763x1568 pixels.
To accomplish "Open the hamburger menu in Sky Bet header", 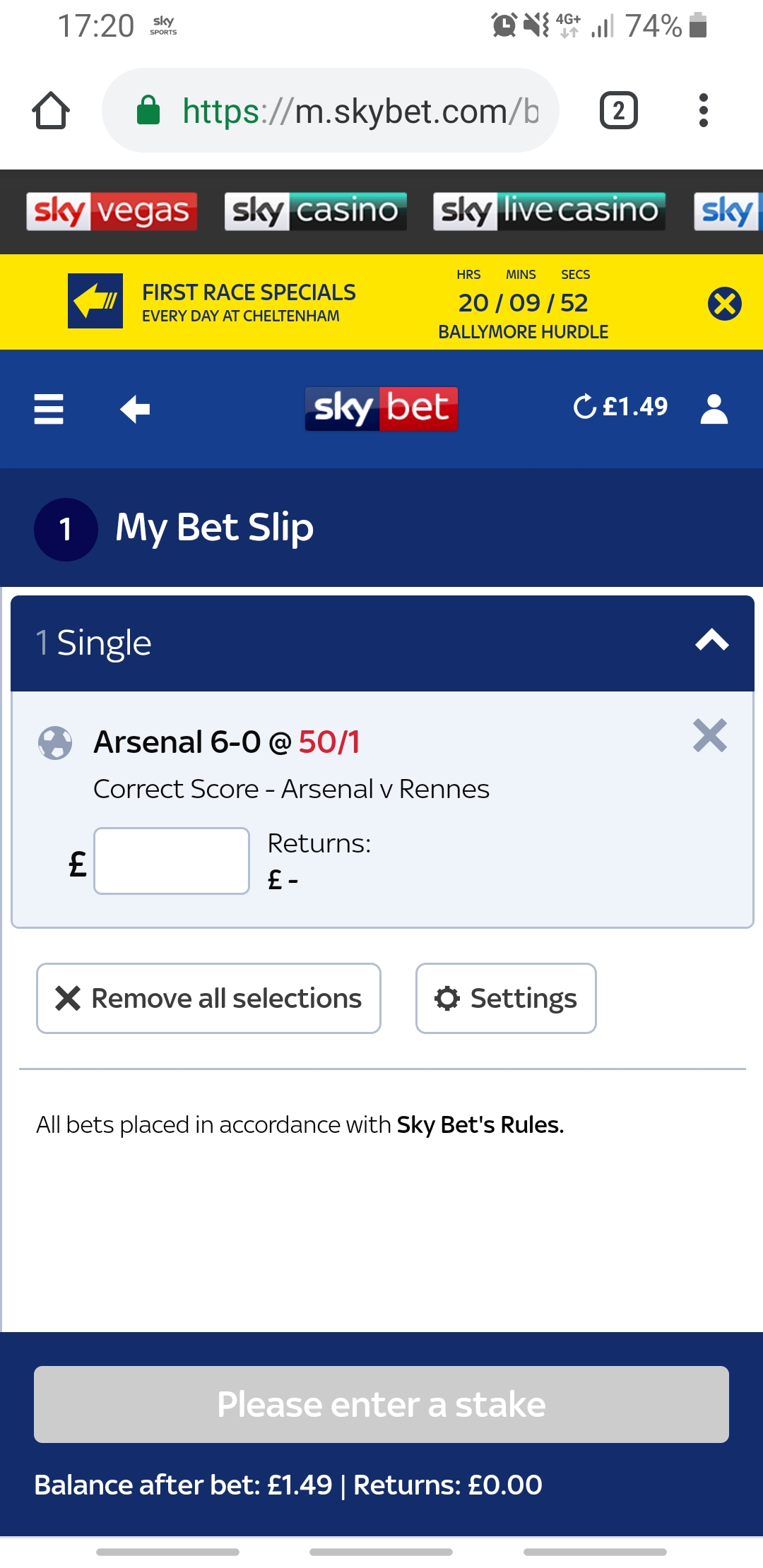I will click(x=49, y=409).
